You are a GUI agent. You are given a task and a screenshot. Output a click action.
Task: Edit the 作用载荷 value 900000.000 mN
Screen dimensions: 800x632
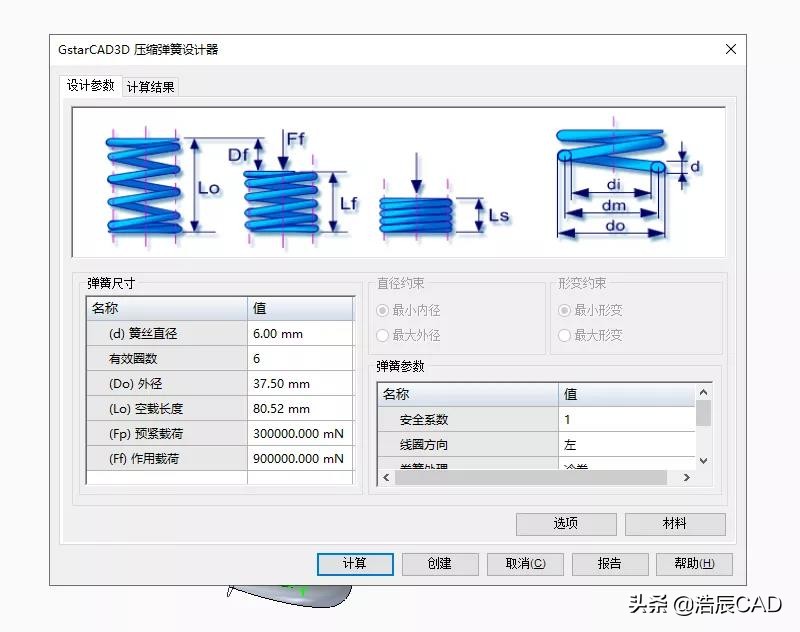pyautogui.click(x=300, y=459)
